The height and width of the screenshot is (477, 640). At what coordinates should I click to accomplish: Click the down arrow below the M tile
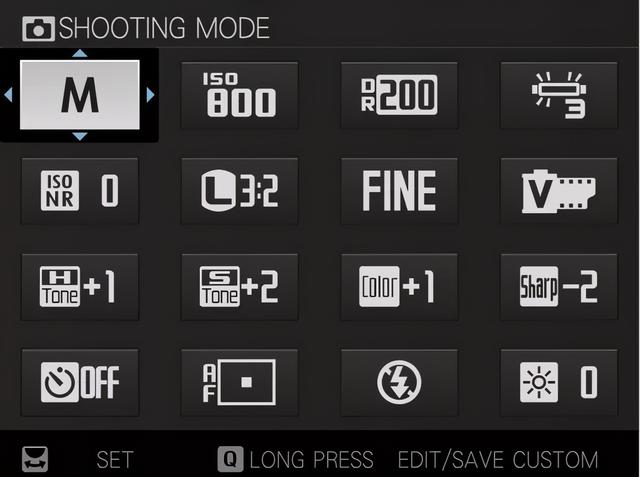80,136
